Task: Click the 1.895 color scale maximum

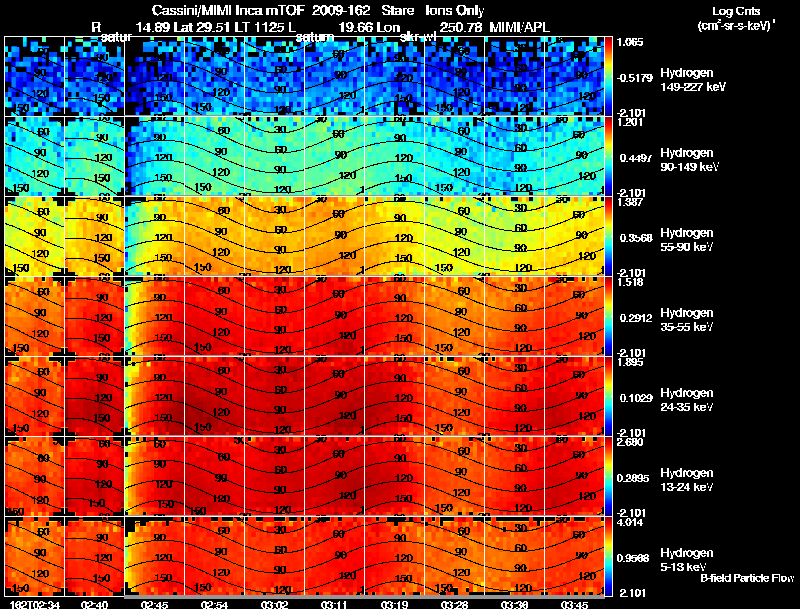Action: tap(630, 363)
